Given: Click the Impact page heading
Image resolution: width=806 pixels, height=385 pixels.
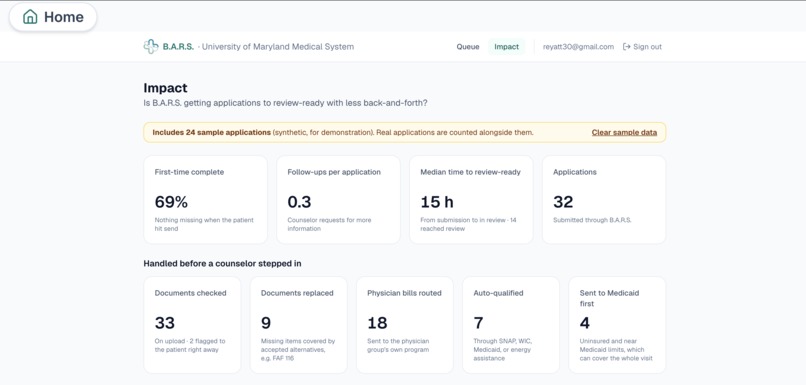Looking at the screenshot, I should (x=166, y=88).
